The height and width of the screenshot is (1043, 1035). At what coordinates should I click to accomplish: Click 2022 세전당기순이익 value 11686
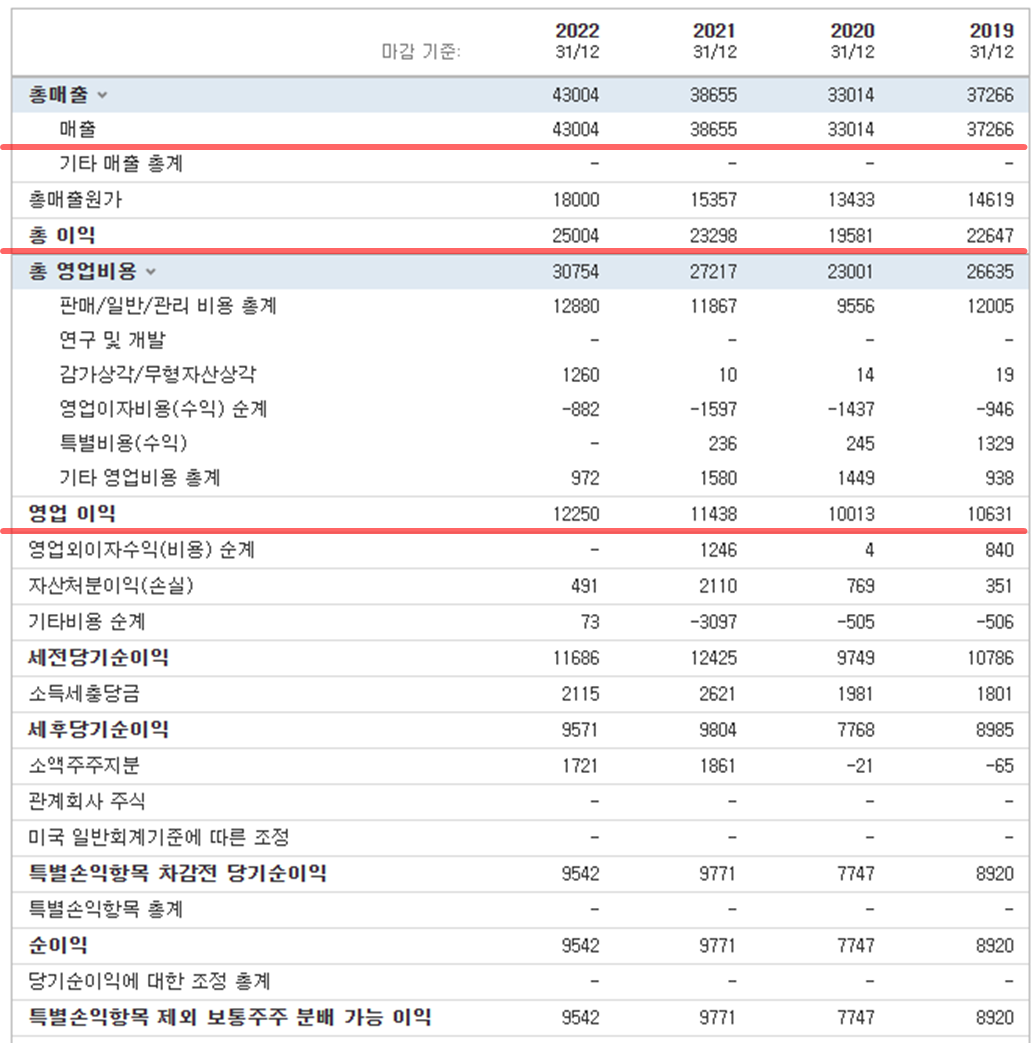point(576,658)
